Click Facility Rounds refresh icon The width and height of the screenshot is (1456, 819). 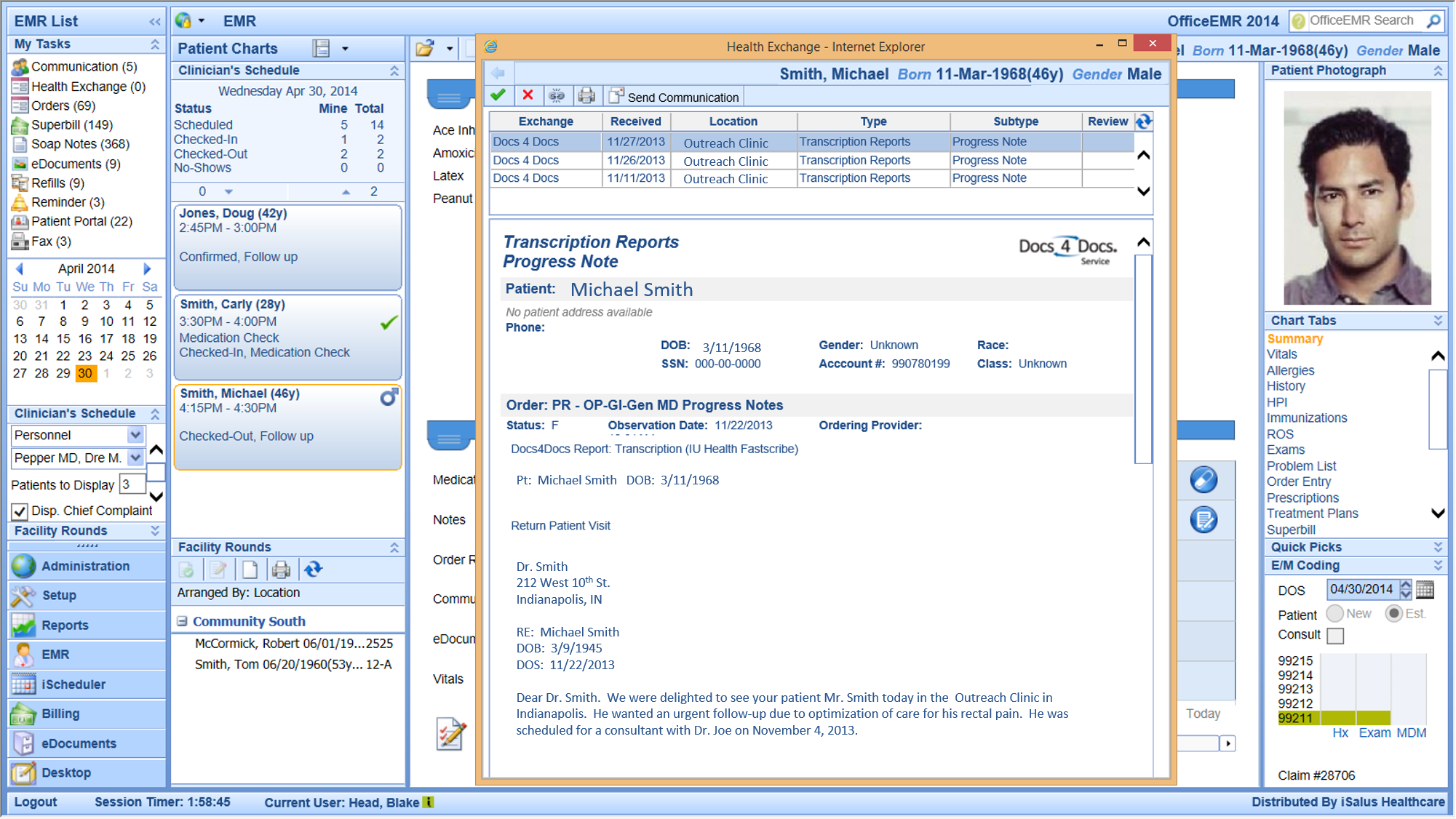click(x=314, y=570)
